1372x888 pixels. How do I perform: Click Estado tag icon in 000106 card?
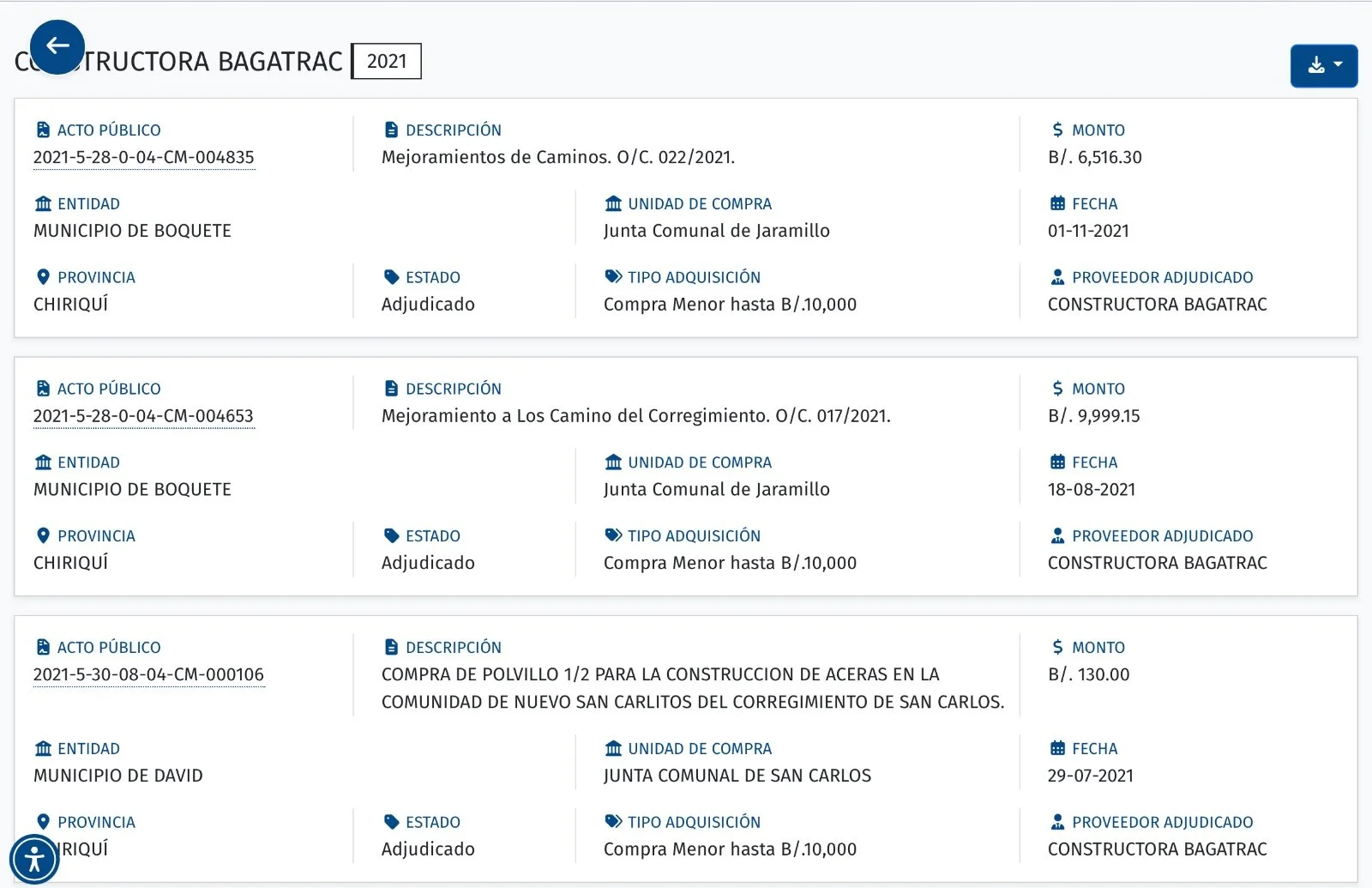point(391,822)
